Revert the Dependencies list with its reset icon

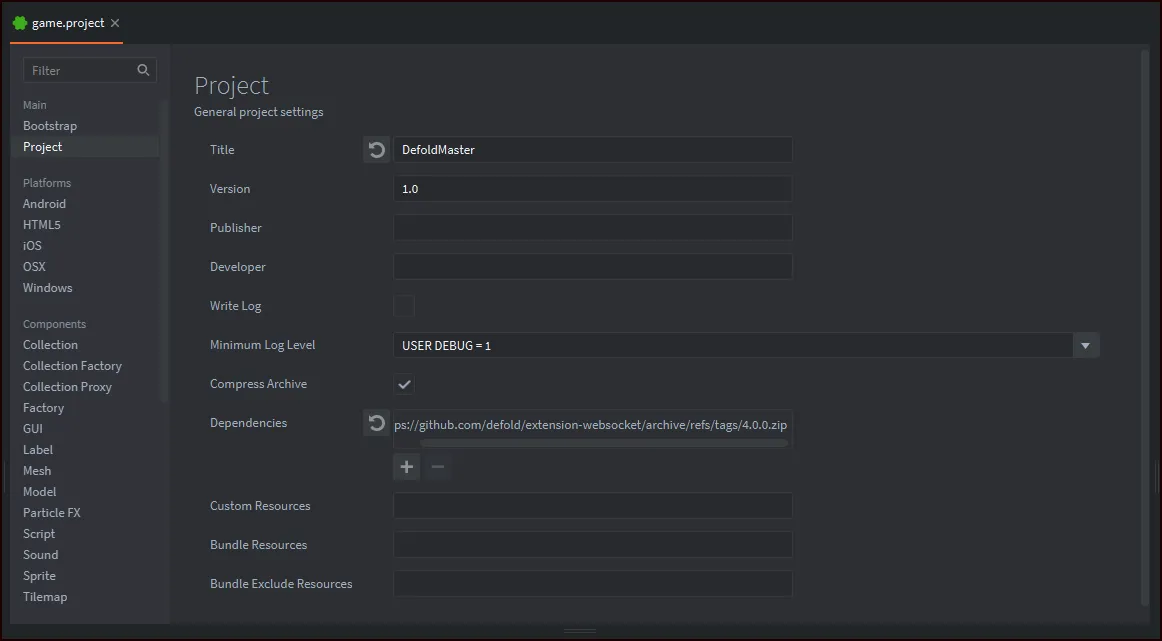[x=376, y=423]
